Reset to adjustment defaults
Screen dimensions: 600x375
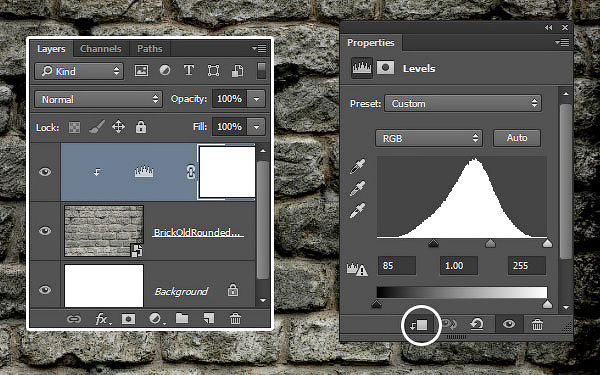click(477, 324)
